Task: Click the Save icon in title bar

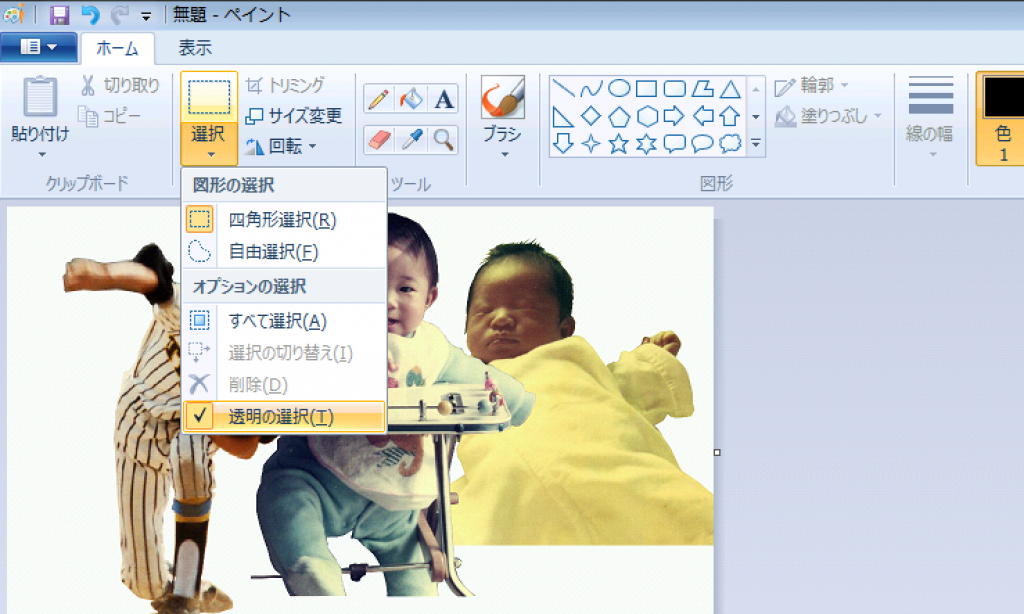Action: click(60, 15)
